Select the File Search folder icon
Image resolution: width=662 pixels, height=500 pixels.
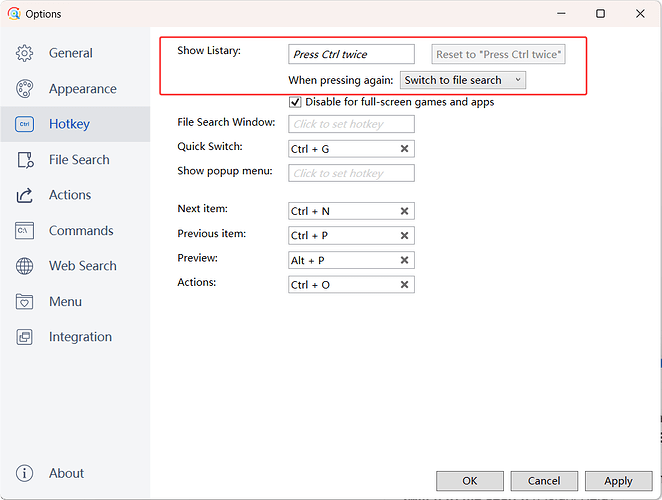(26, 160)
